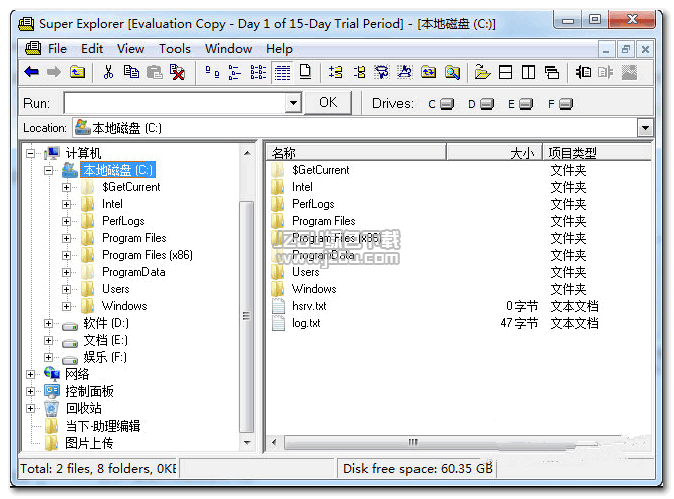Screen dimensions: 674x499
Task: Expand the Windows folder tree node
Action: tap(66, 306)
